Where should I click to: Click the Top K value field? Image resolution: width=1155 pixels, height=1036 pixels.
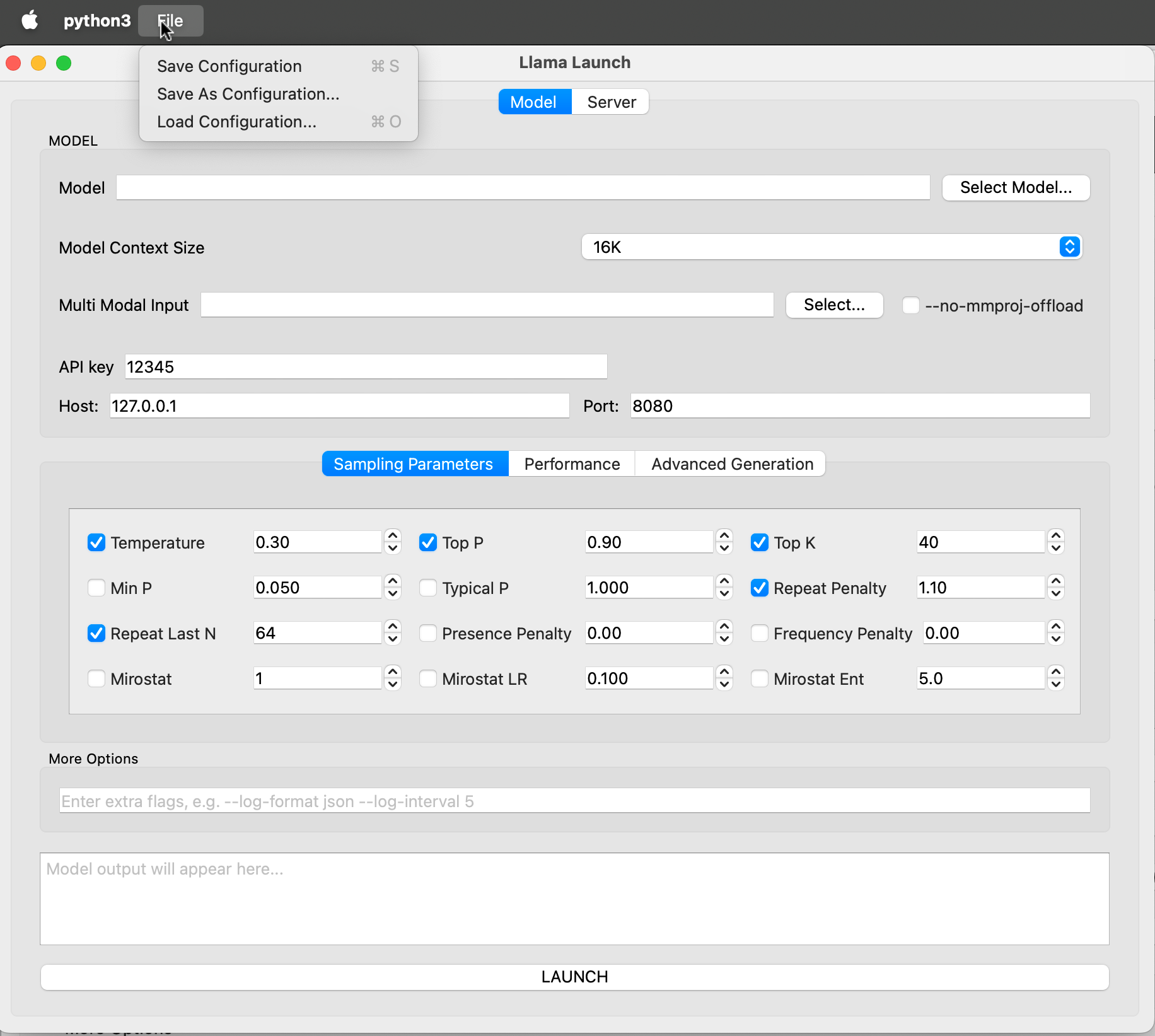pos(981,542)
